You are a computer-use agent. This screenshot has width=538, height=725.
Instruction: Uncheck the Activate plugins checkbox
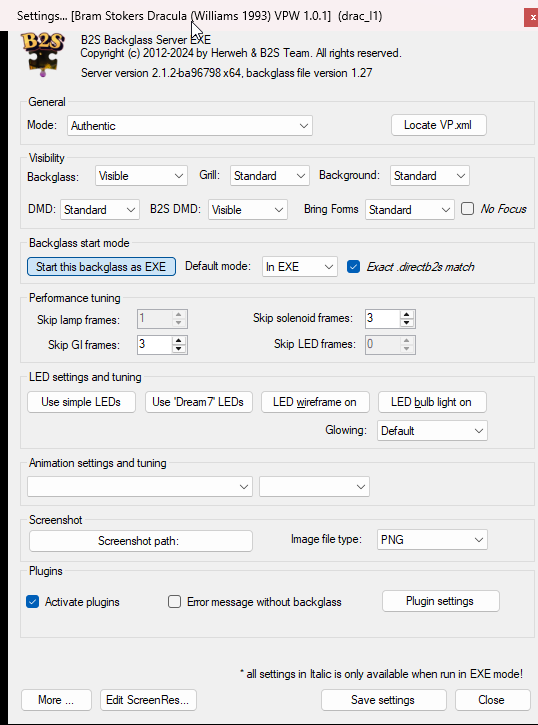tap(32, 602)
